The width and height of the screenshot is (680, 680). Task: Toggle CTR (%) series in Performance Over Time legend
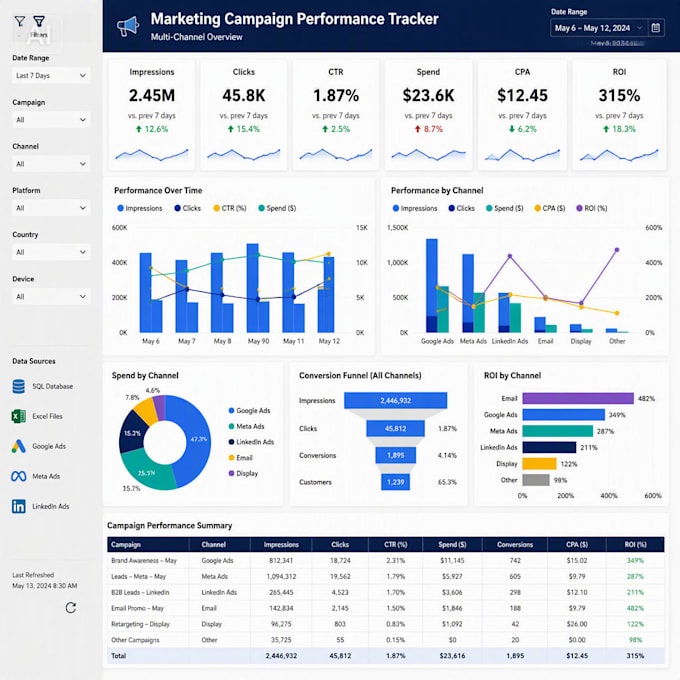tap(230, 208)
